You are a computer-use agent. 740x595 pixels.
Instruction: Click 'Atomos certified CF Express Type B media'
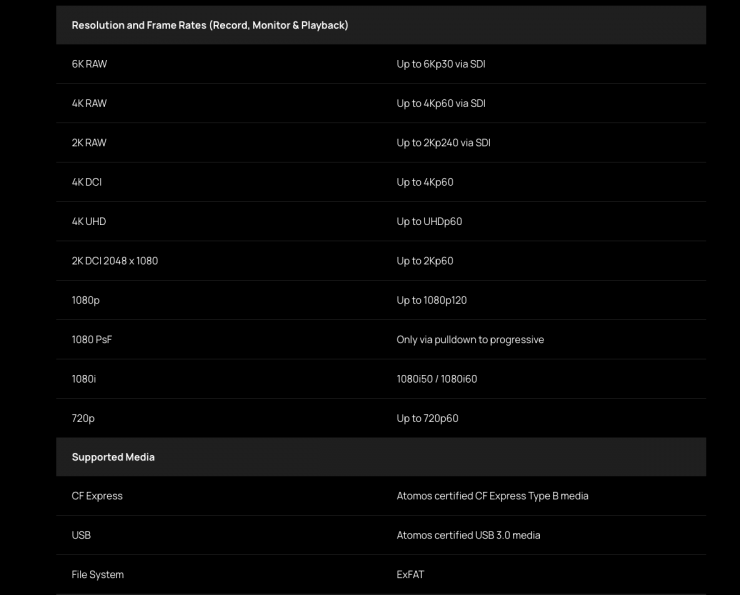[x=492, y=496]
